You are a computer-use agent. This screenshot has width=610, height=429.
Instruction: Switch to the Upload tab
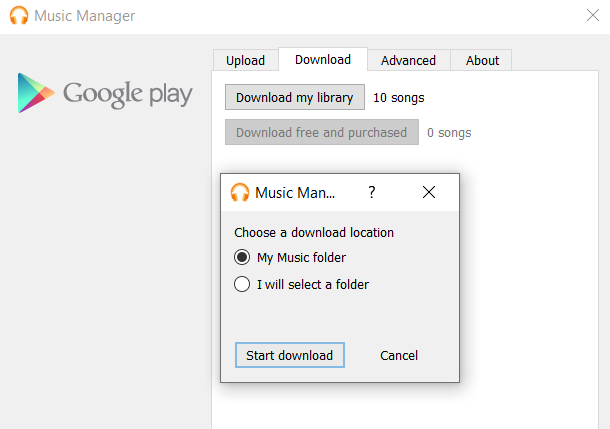click(245, 60)
